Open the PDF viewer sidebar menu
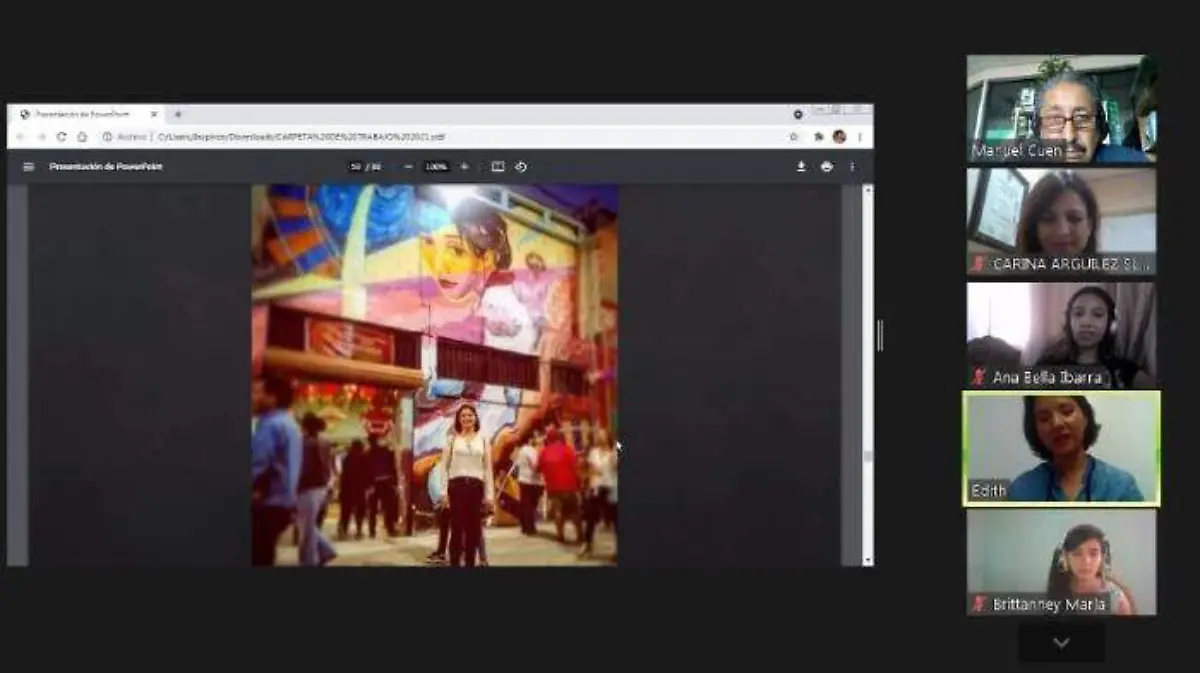Screen dimensions: 1200x673 [28, 167]
